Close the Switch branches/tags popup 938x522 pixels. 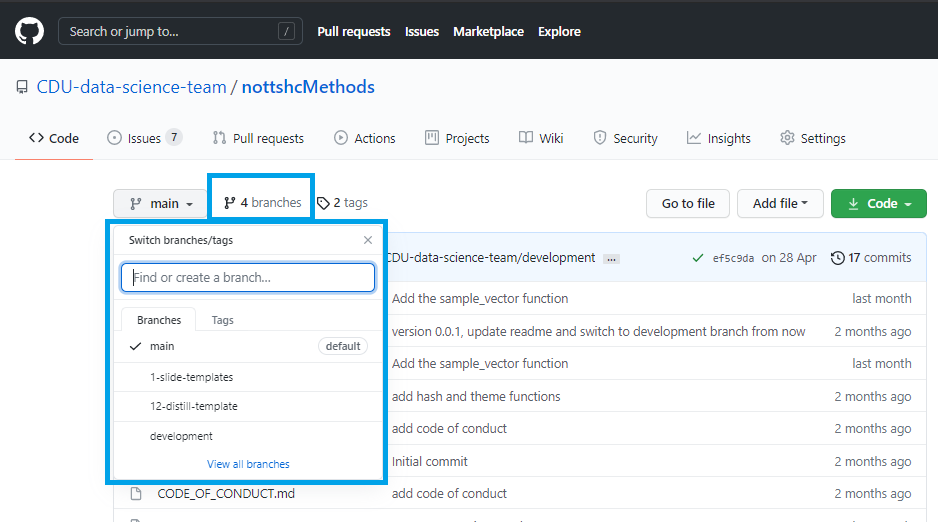coord(368,240)
